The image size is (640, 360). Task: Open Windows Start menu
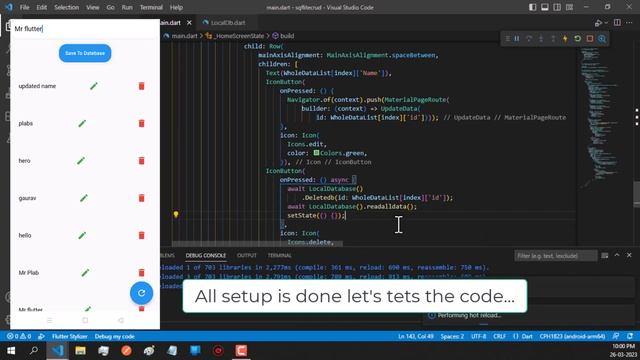[11, 351]
